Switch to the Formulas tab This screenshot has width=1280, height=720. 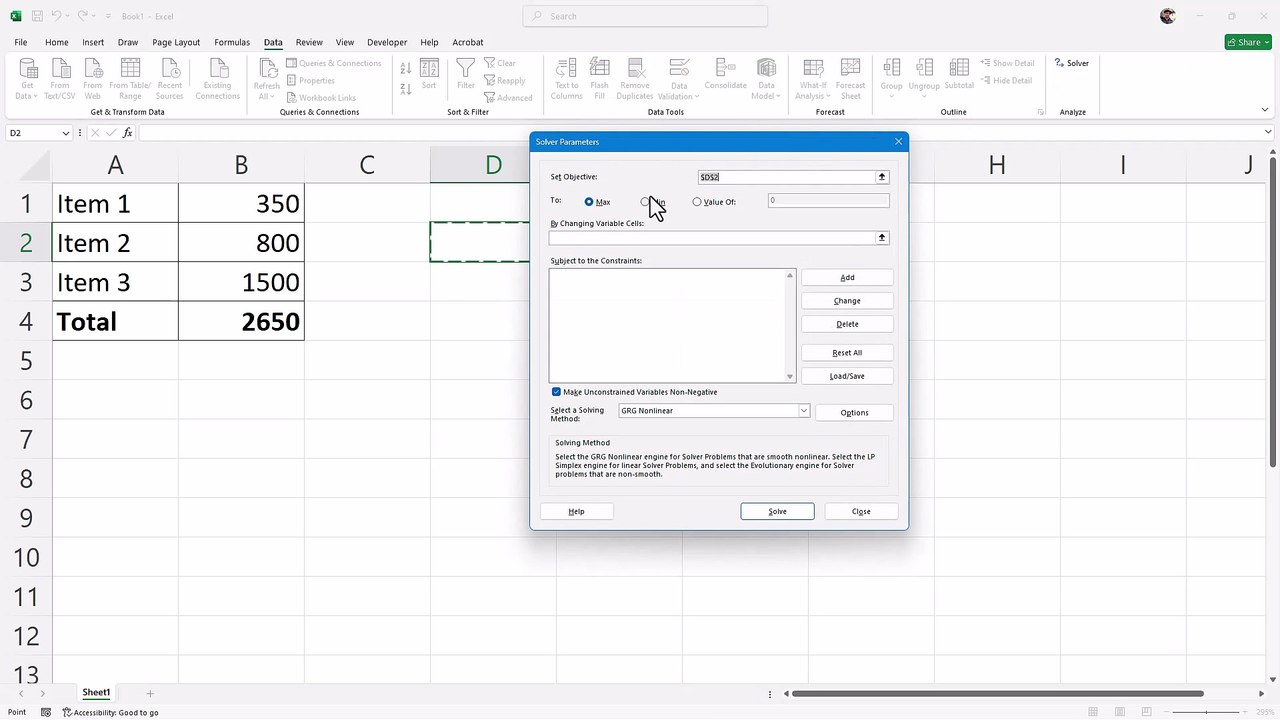(x=232, y=42)
